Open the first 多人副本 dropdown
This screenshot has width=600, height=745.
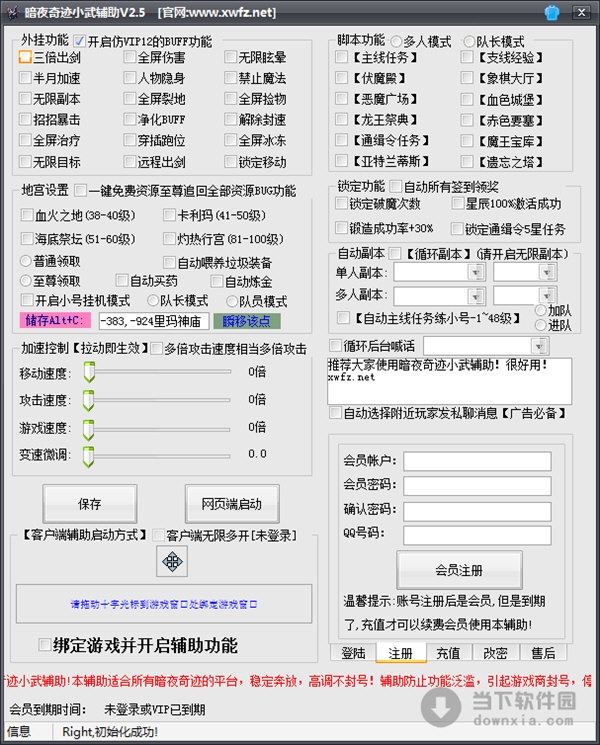[476, 296]
